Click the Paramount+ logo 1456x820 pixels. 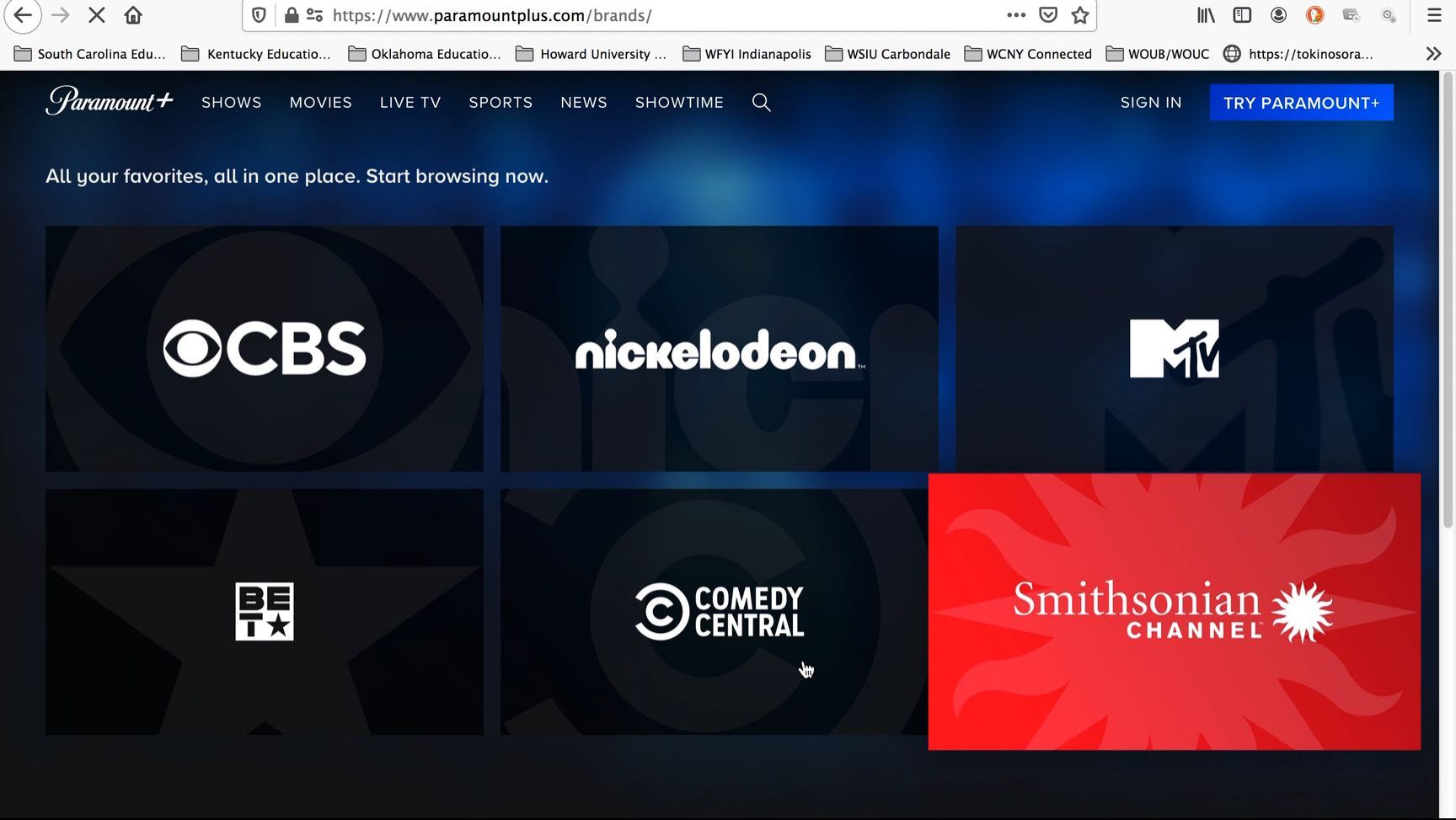[110, 101]
